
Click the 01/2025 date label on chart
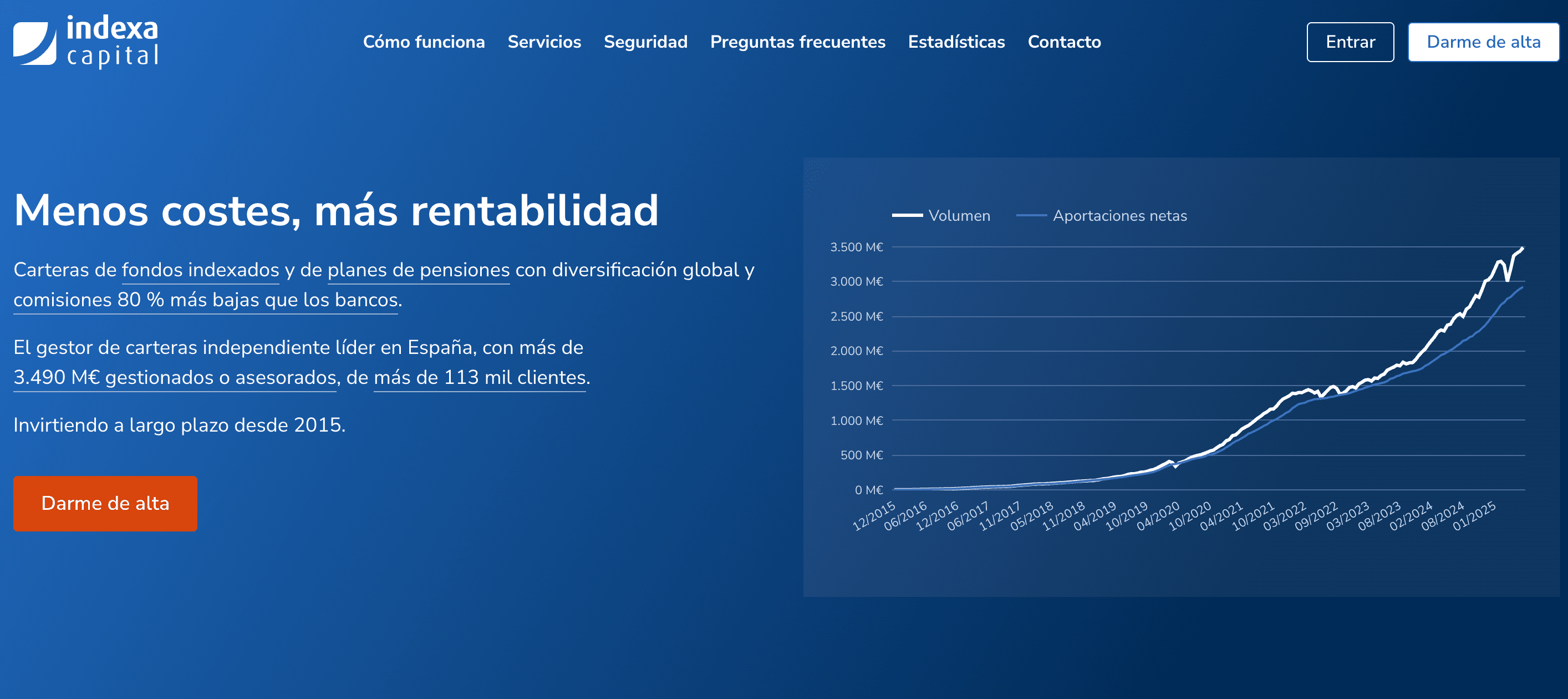(x=1474, y=516)
